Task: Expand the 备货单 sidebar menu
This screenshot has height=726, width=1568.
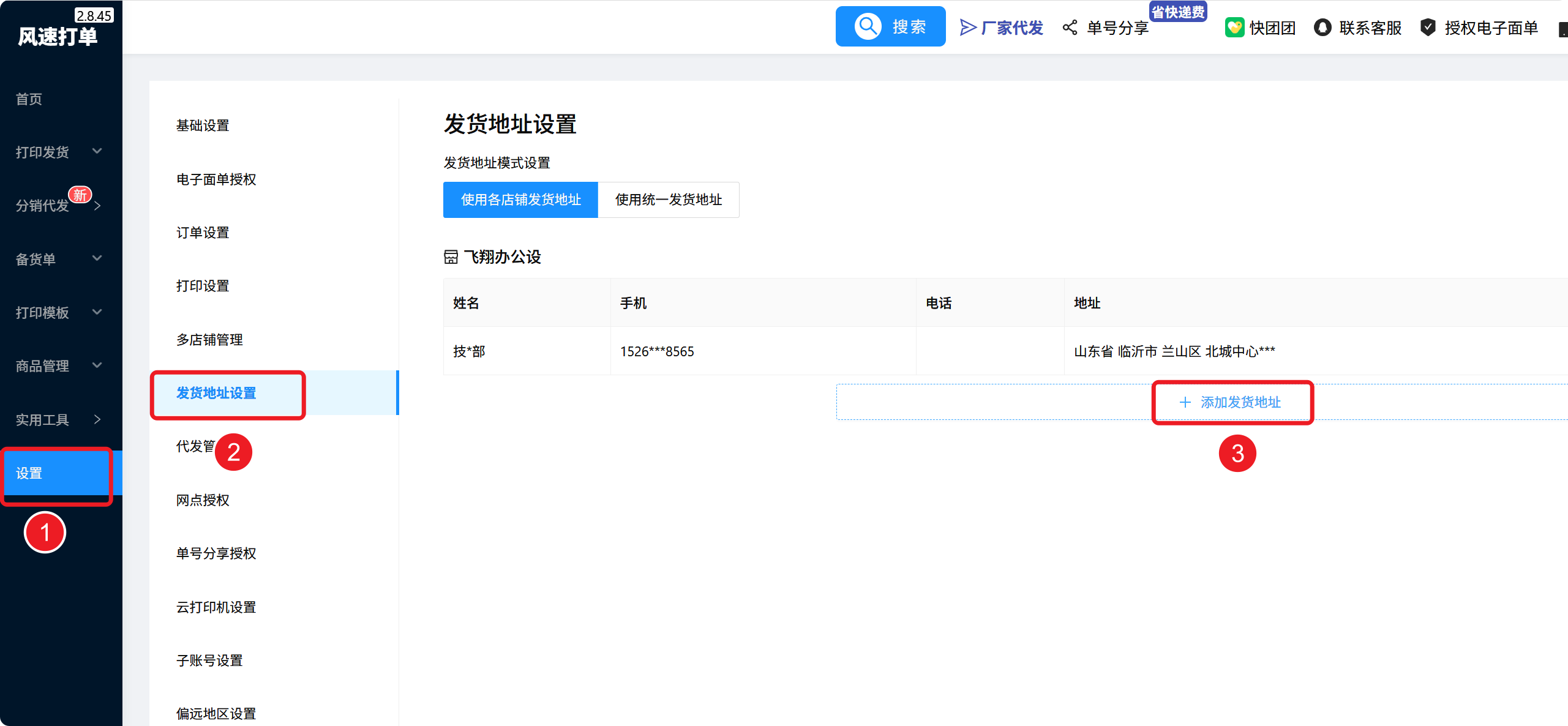Action: point(59,259)
